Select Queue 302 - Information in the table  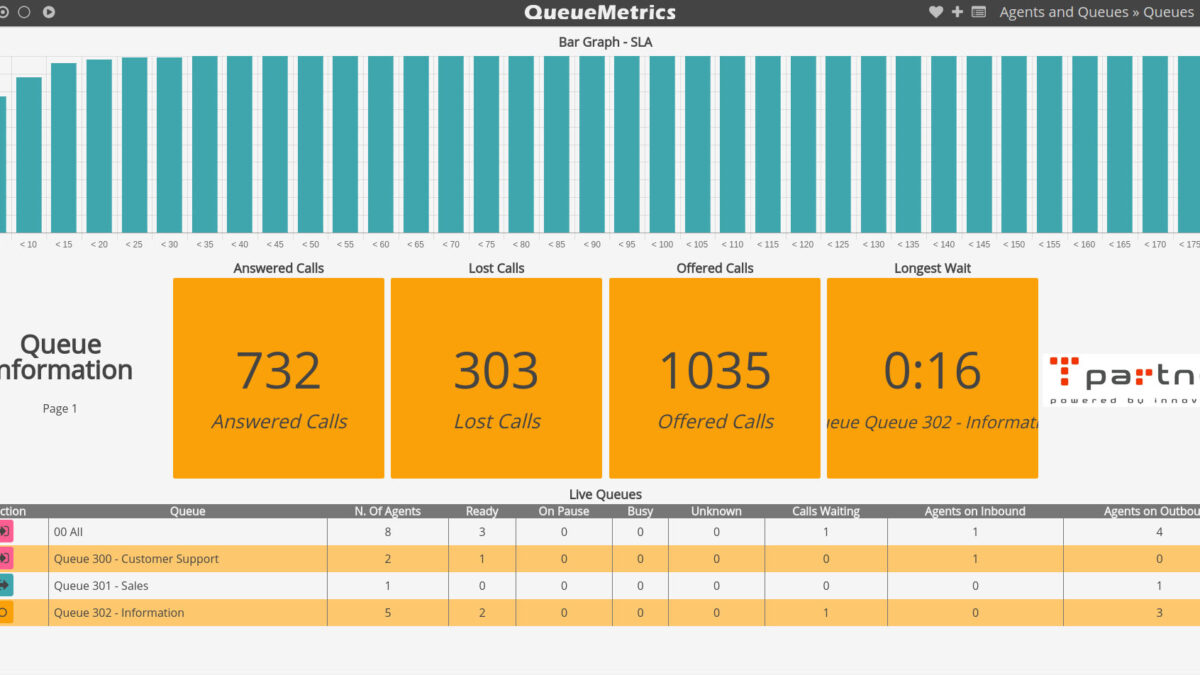click(119, 613)
